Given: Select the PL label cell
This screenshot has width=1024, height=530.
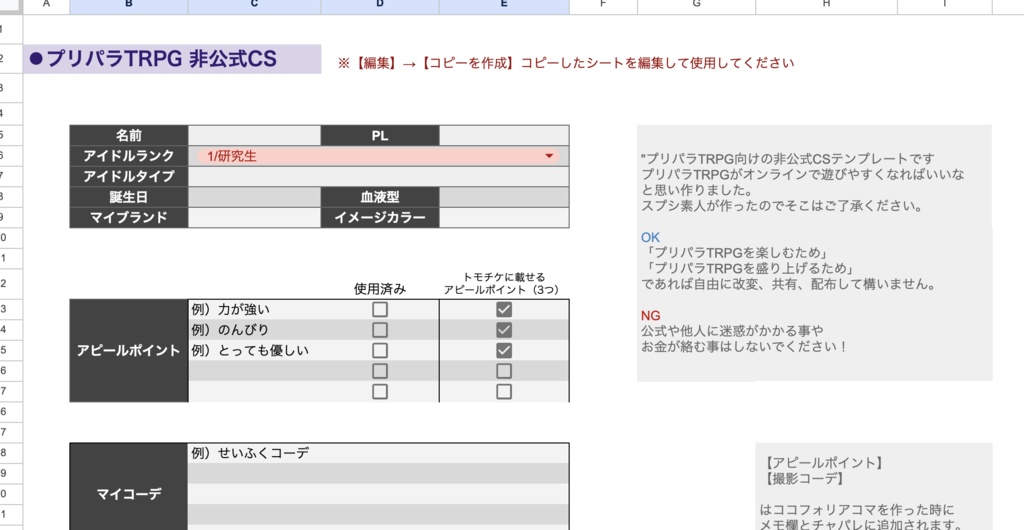Looking at the screenshot, I should (379, 136).
